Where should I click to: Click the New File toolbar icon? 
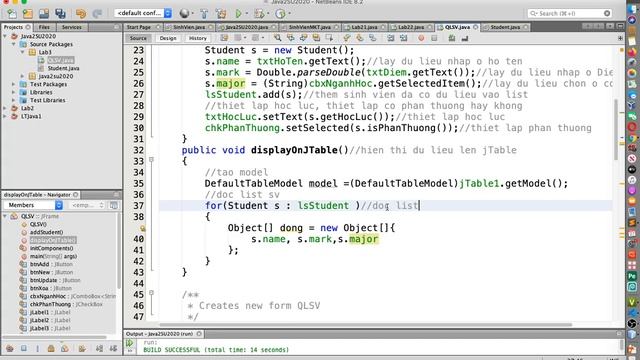(12, 13)
